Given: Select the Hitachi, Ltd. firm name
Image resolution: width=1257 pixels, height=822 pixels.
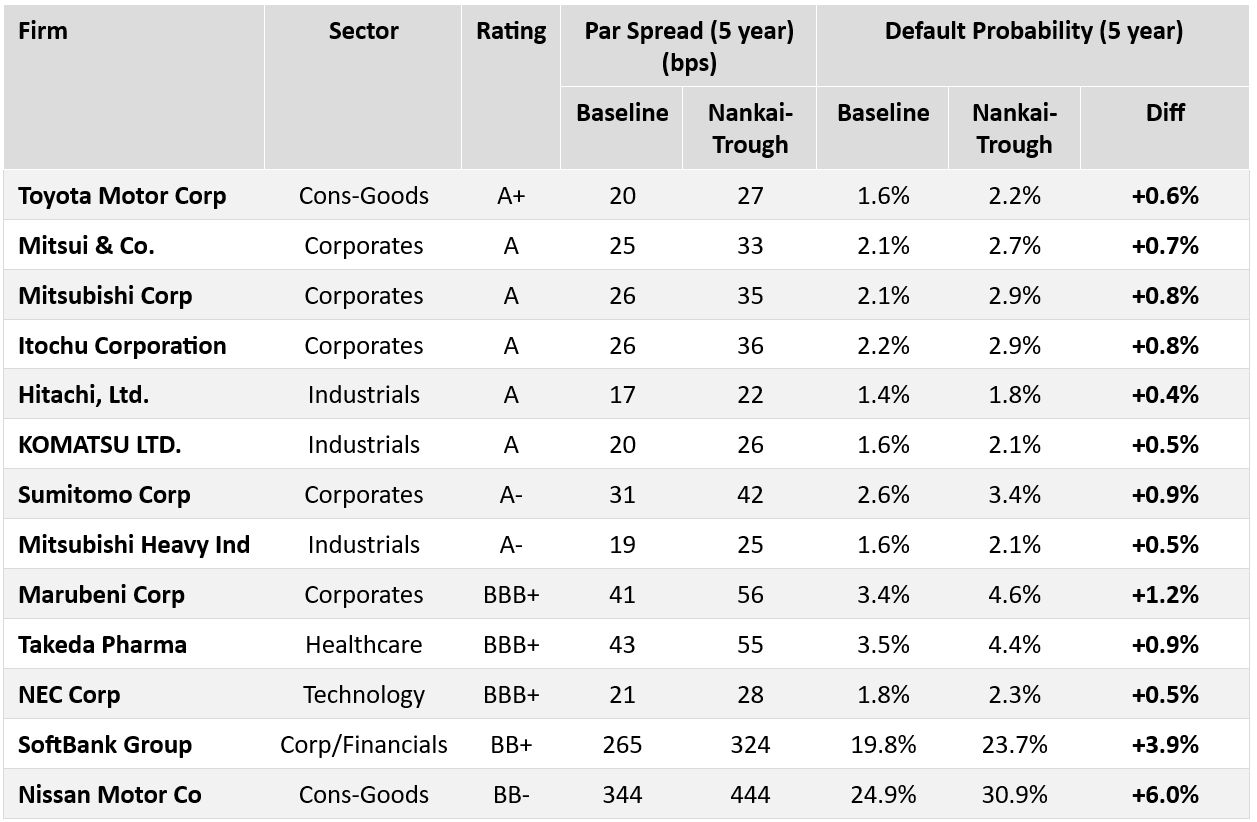Looking at the screenshot, I should click(83, 395).
